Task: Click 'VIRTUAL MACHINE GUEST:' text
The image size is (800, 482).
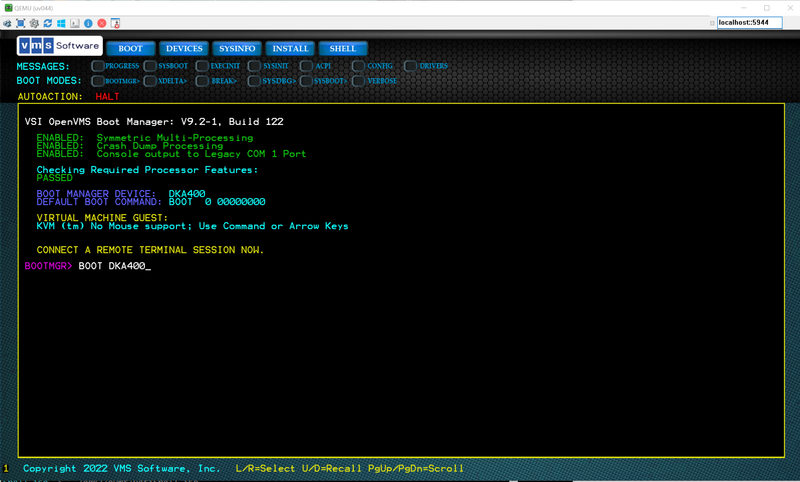Action: (x=102, y=218)
